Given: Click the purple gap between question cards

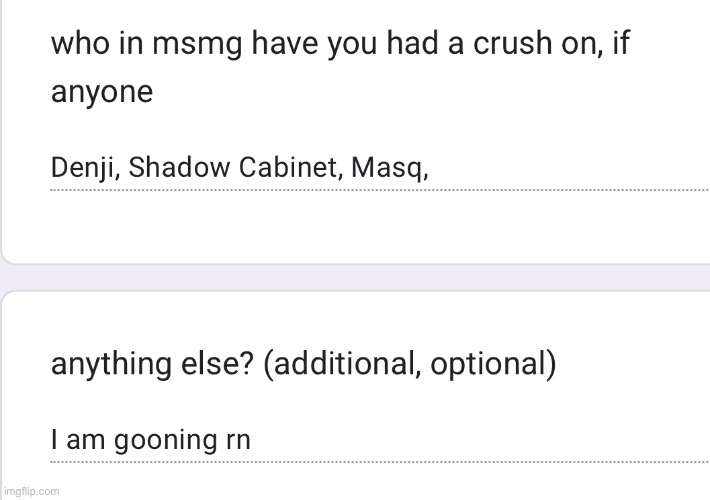Looking at the screenshot, I should [x=355, y=278].
